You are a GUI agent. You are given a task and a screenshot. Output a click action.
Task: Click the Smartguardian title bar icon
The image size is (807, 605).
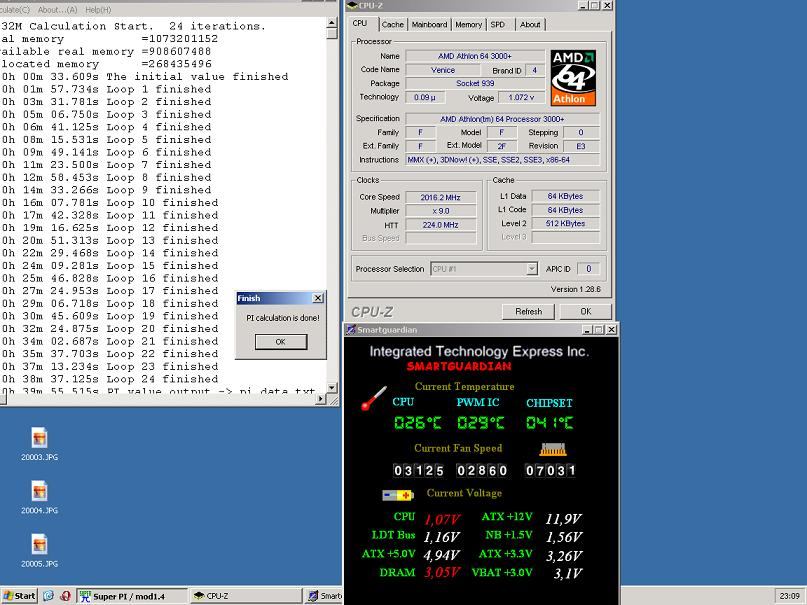[351, 330]
